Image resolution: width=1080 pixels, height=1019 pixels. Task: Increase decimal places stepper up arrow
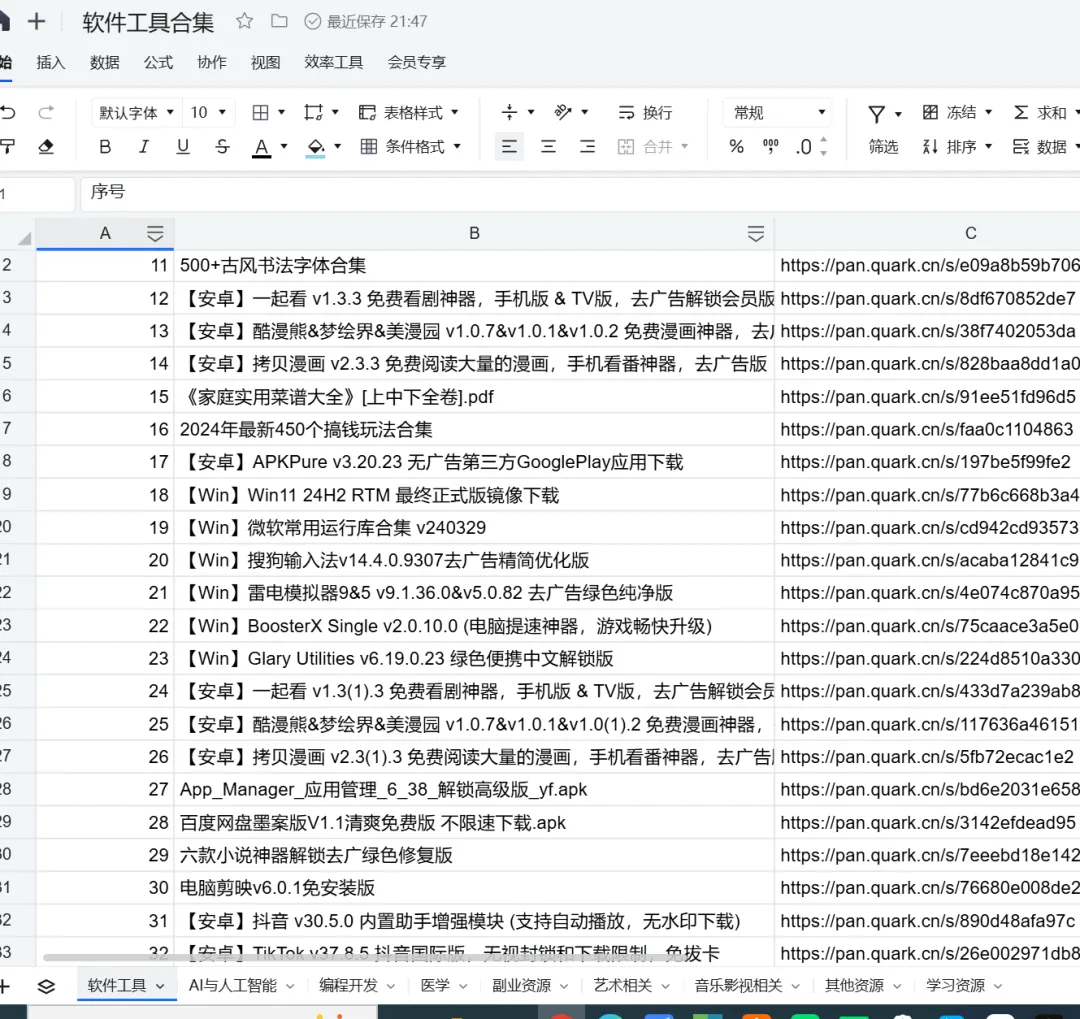824,141
